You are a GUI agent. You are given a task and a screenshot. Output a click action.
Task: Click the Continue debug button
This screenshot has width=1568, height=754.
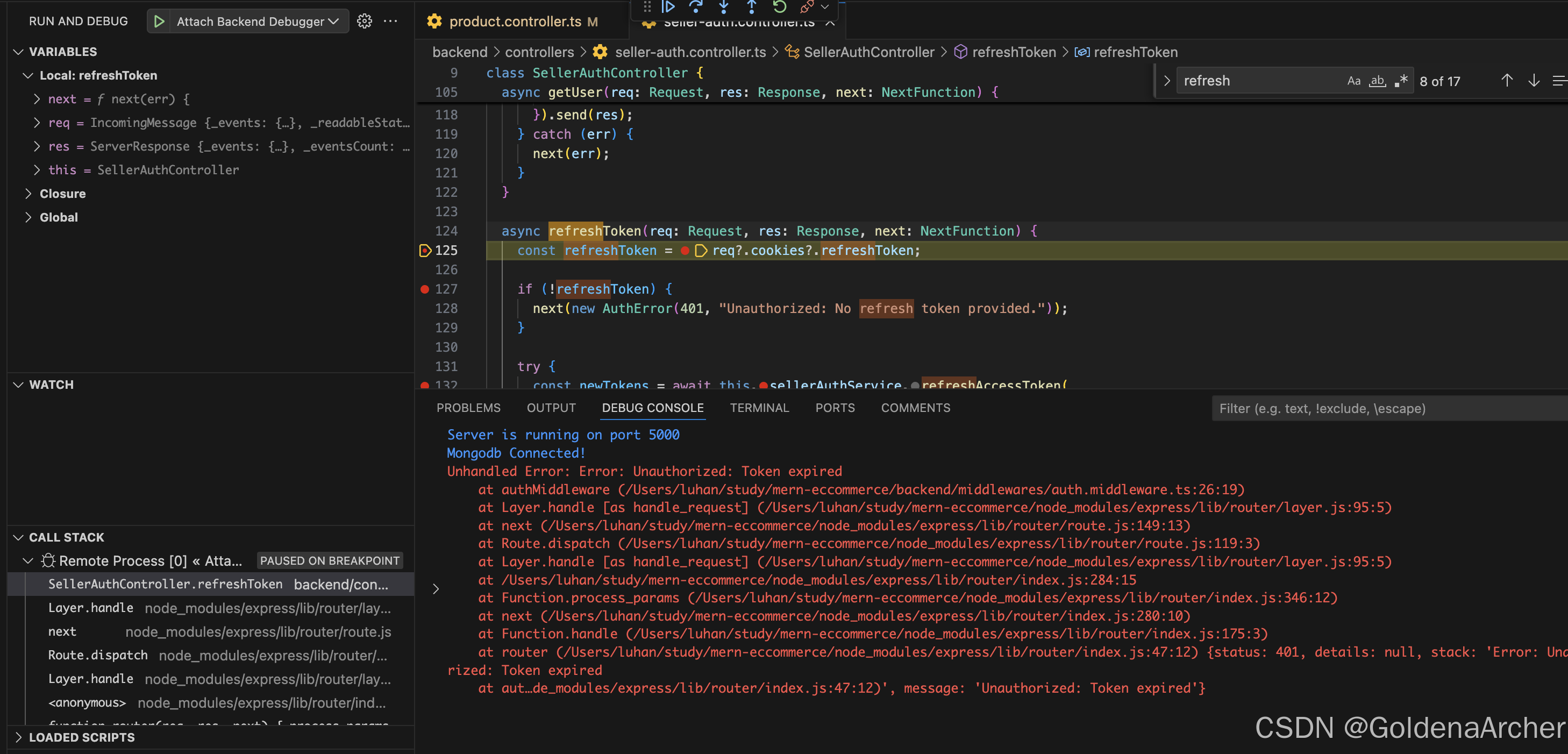click(x=668, y=6)
